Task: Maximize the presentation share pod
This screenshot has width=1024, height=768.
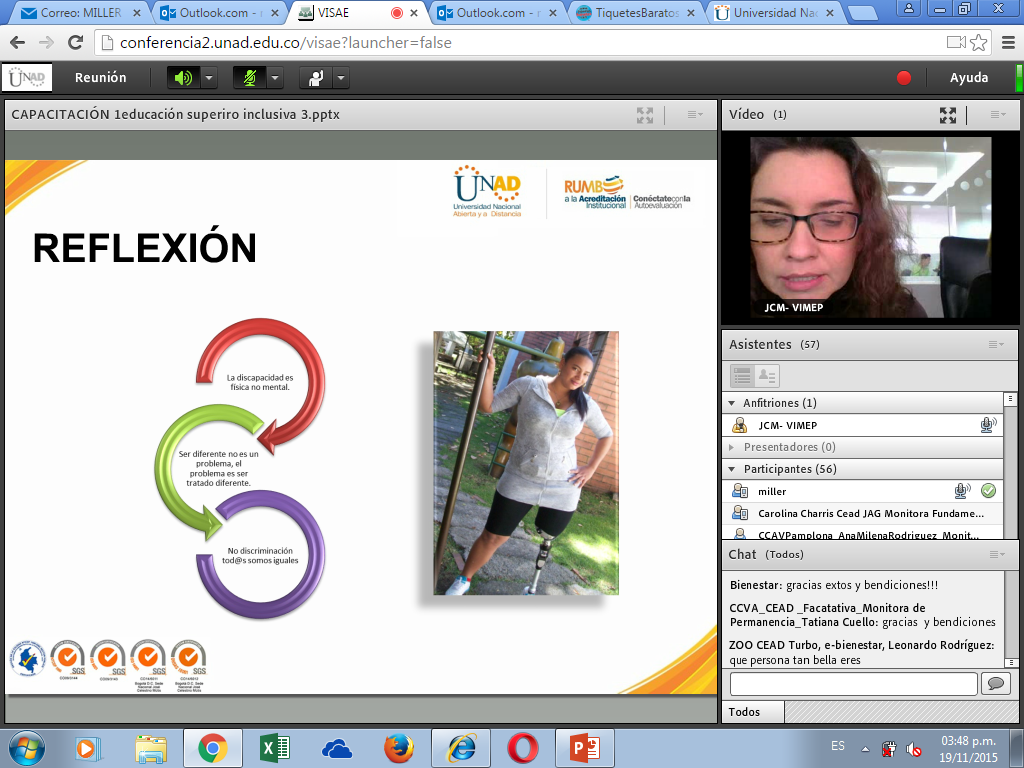Action: coord(645,115)
